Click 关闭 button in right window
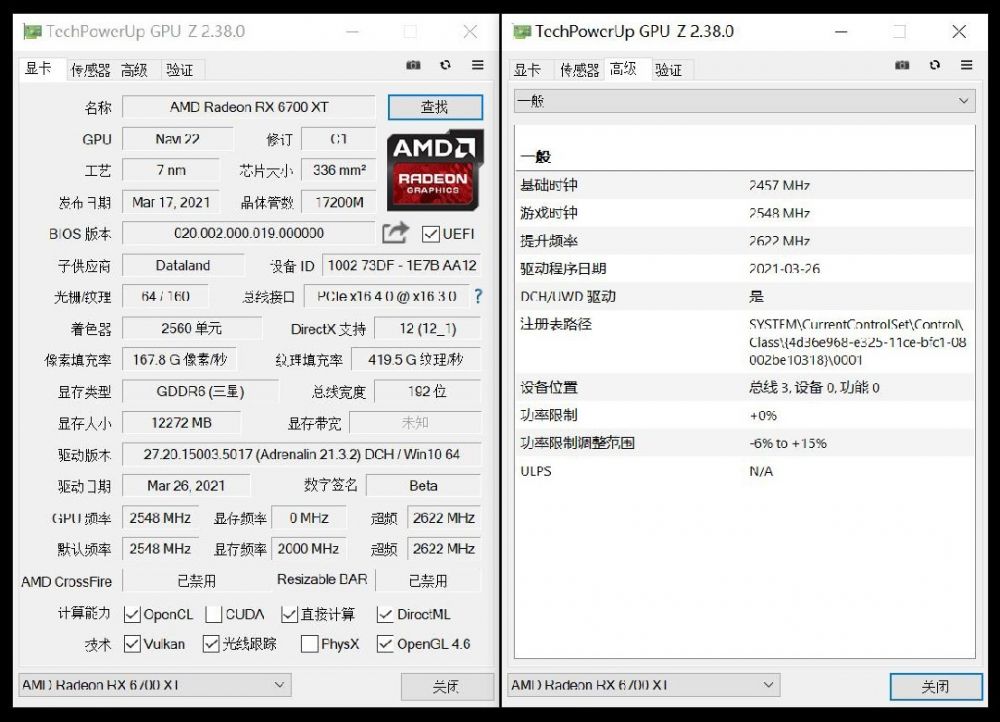Image resolution: width=1000 pixels, height=722 pixels. [x=936, y=686]
